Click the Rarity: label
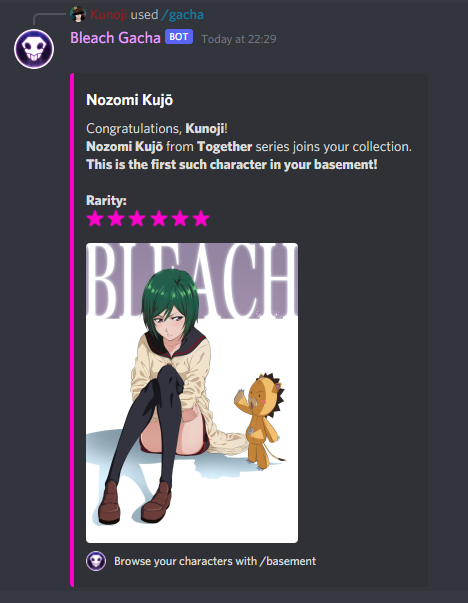Image resolution: width=468 pixels, height=603 pixels. [106, 200]
